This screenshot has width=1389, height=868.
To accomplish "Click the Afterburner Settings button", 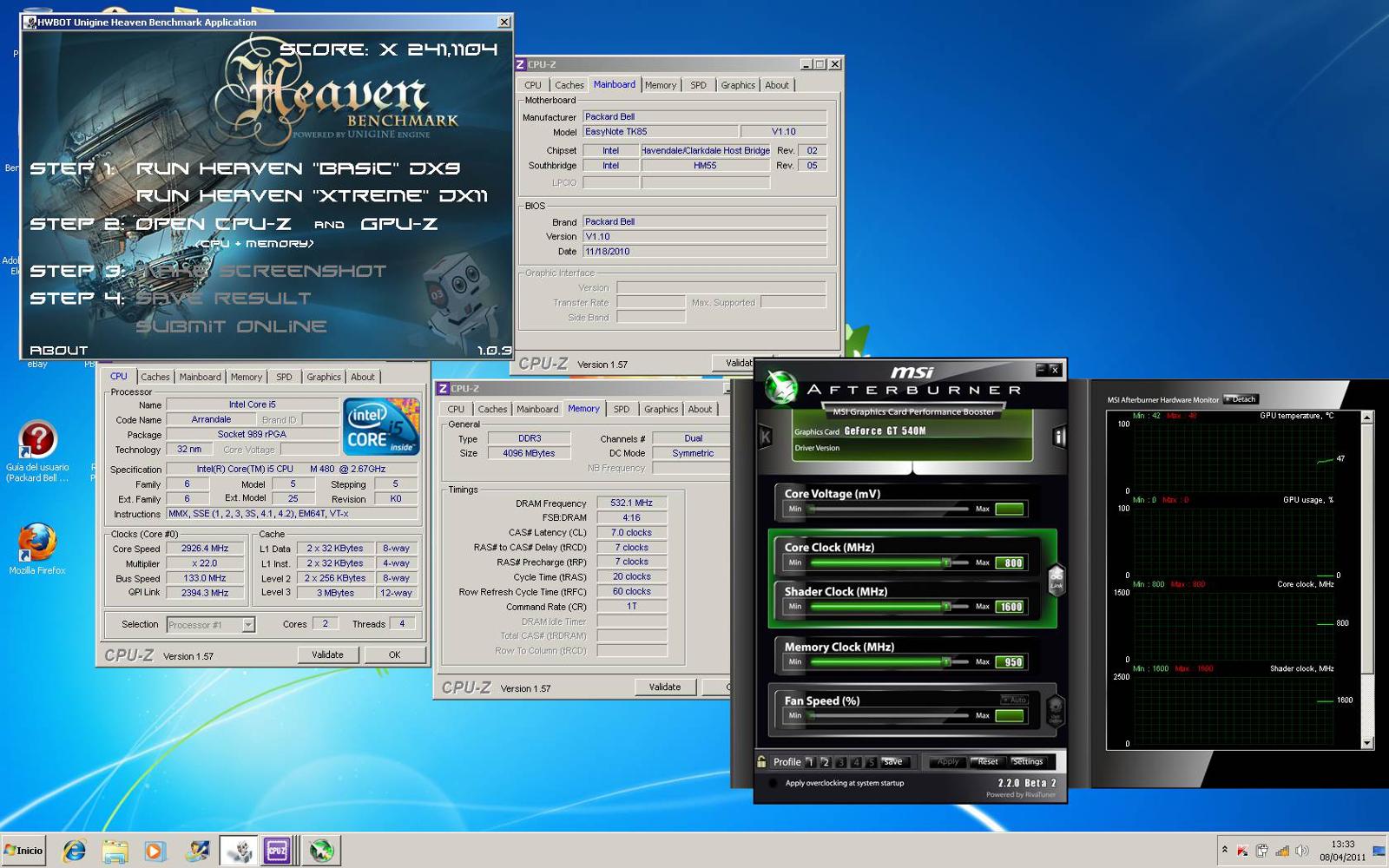I will [x=1028, y=761].
